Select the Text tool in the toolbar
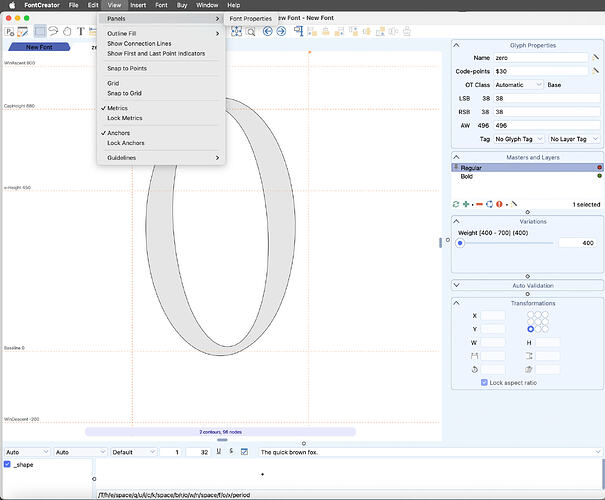The width and height of the screenshot is (605, 500). tap(81, 31)
